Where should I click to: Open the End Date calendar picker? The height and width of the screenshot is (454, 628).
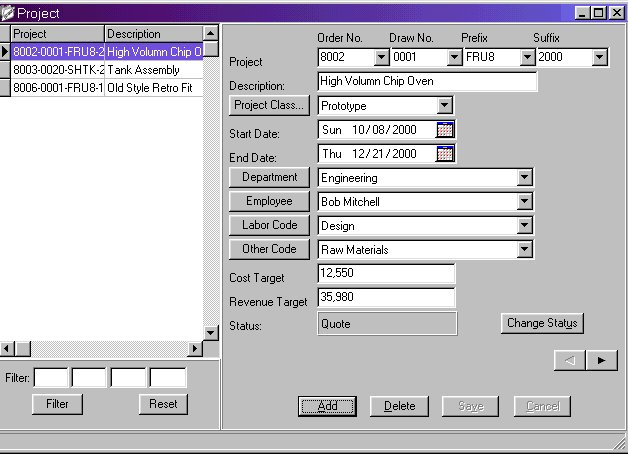pos(445,154)
